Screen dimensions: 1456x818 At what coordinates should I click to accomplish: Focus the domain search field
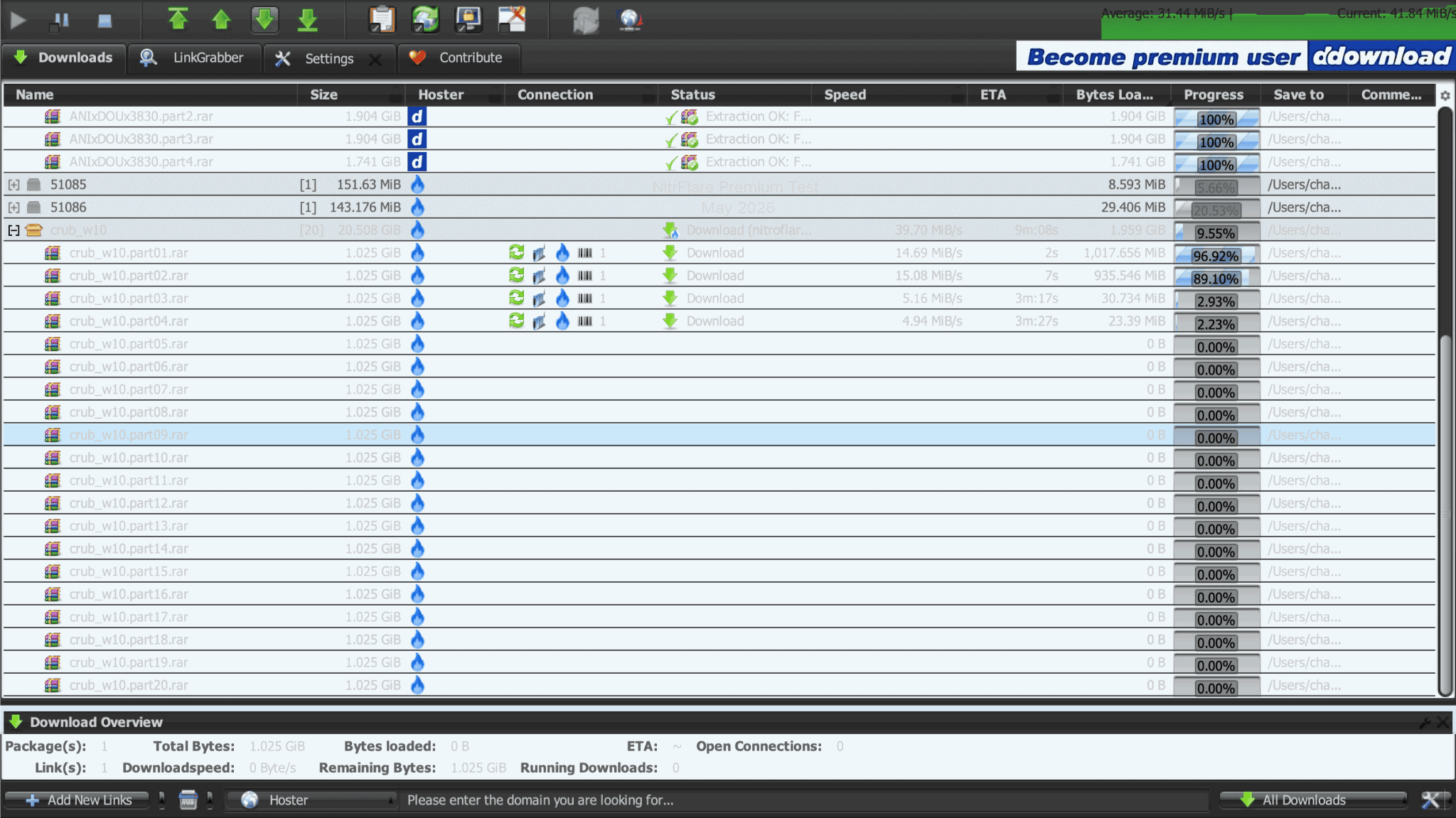pyautogui.click(x=803, y=800)
